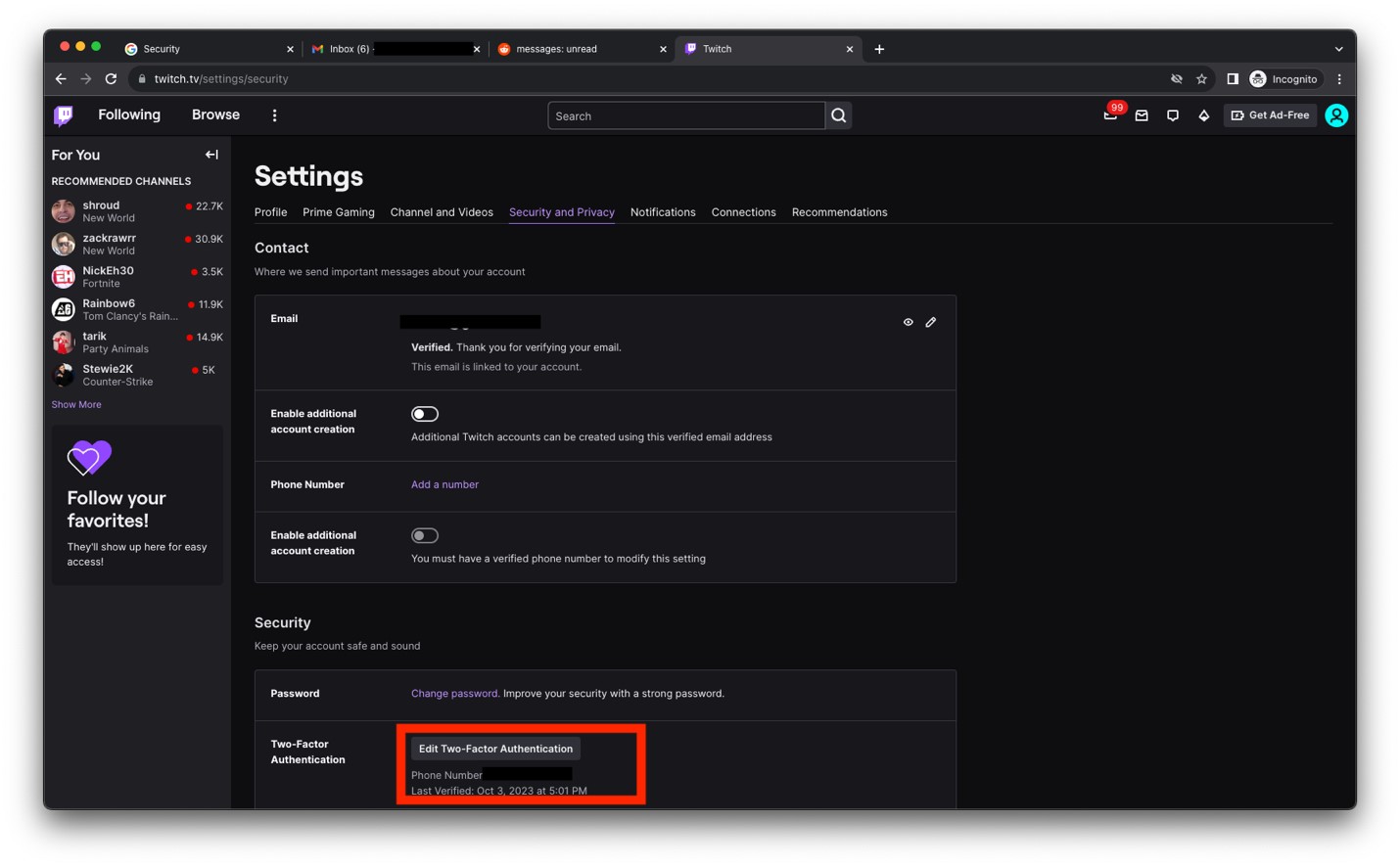
Task: Click Show More under recommended channels
Action: pyautogui.click(x=76, y=404)
